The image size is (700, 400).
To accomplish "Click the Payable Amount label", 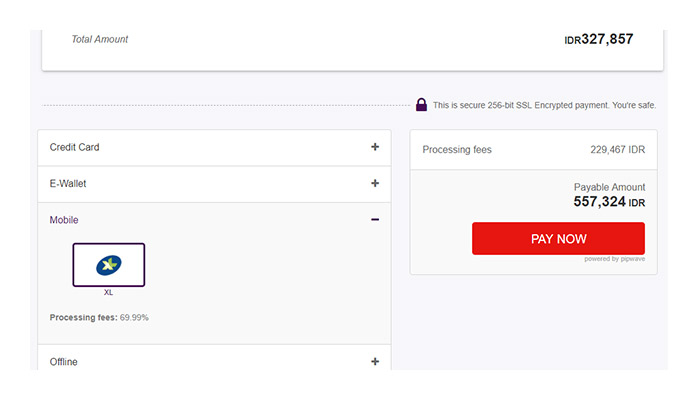I will click(x=609, y=187).
